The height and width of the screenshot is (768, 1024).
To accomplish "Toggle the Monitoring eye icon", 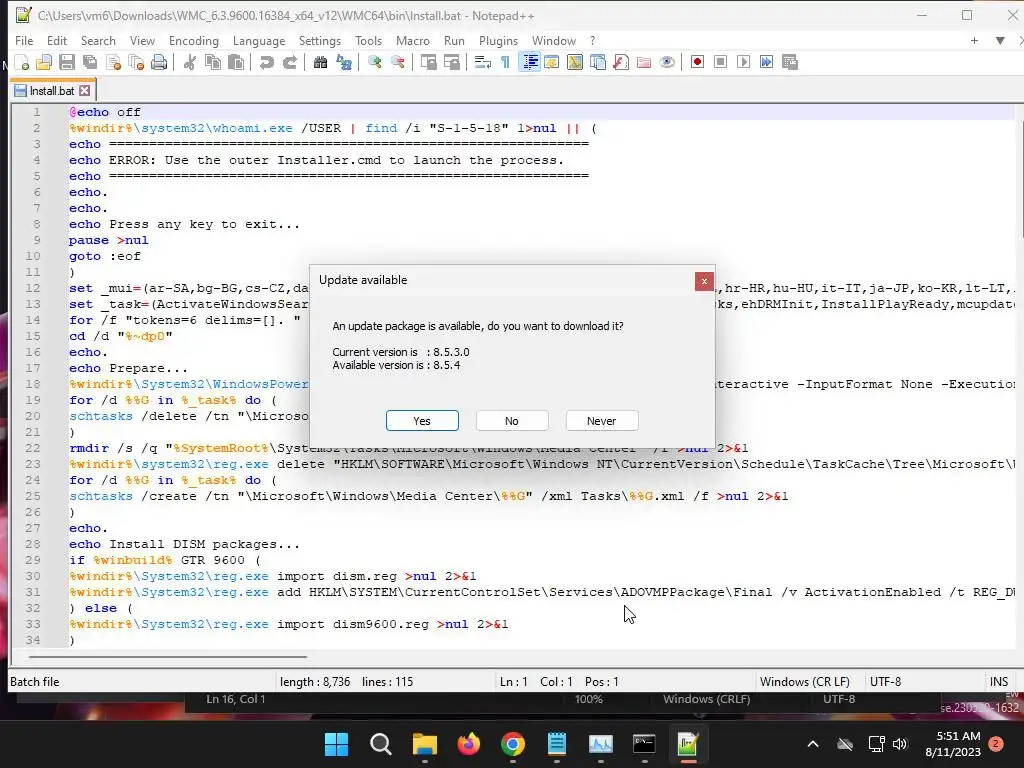I will (x=667, y=62).
